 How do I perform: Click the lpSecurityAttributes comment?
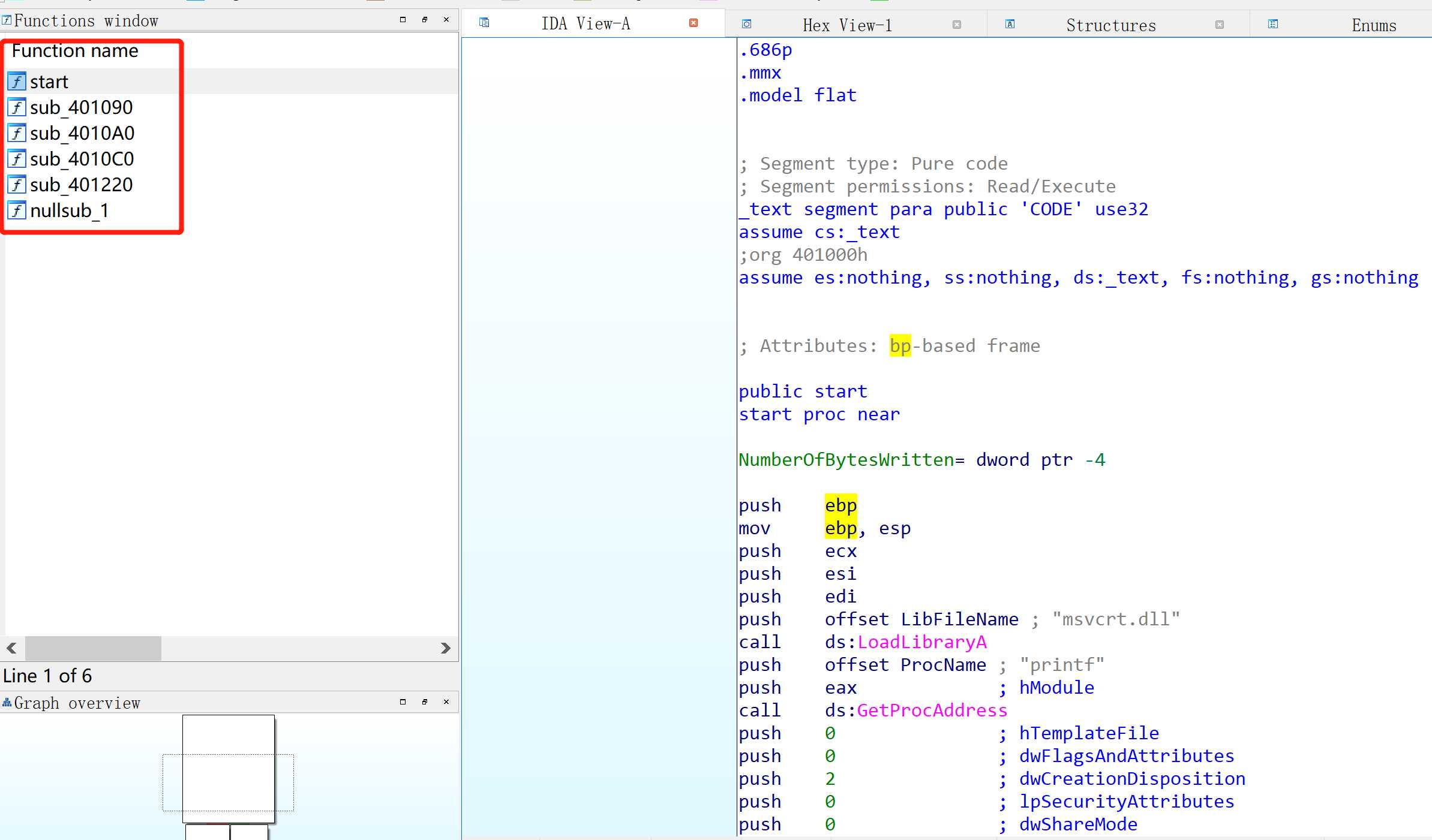tap(1127, 802)
